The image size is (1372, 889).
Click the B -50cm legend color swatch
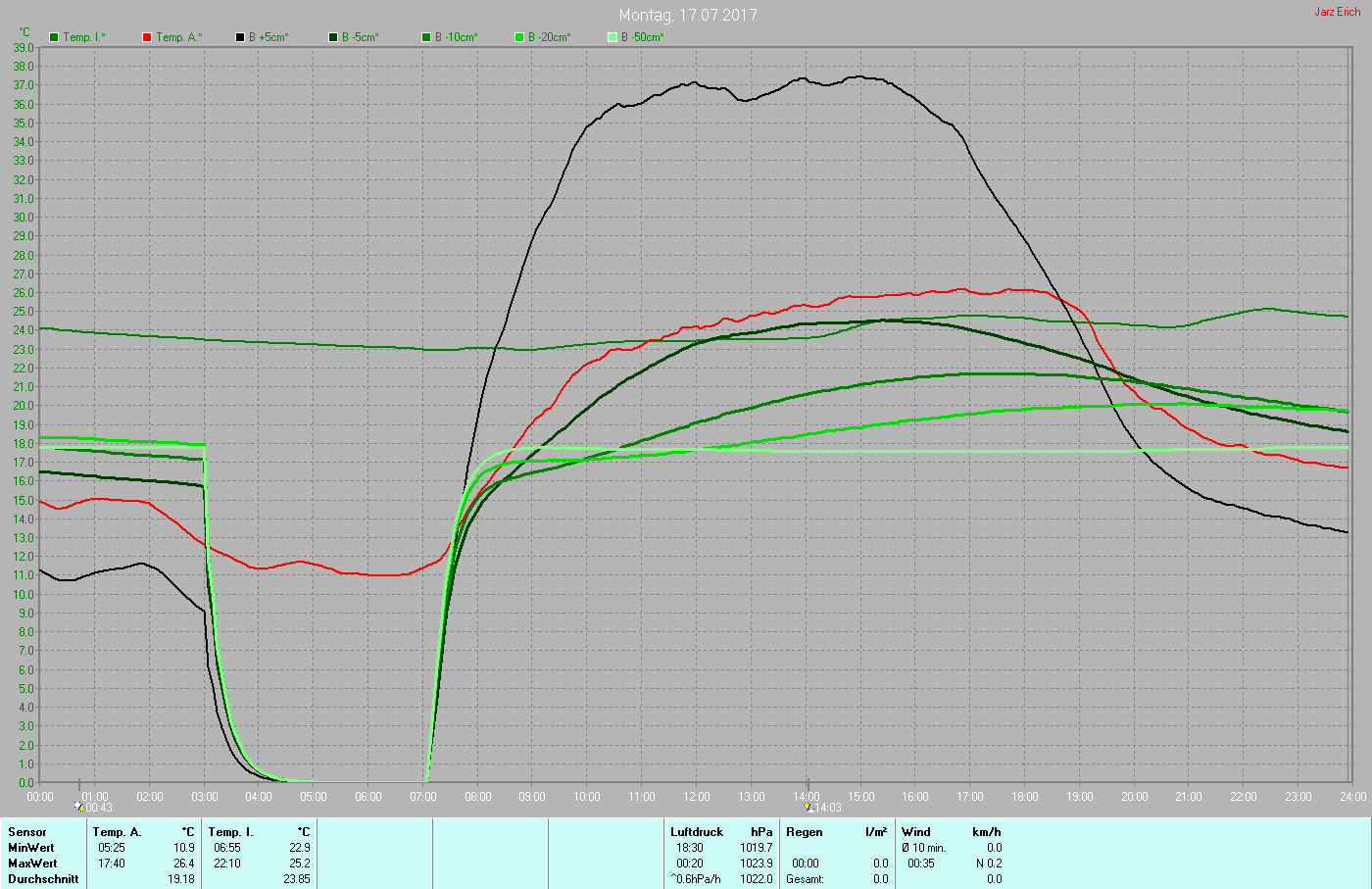pos(612,37)
